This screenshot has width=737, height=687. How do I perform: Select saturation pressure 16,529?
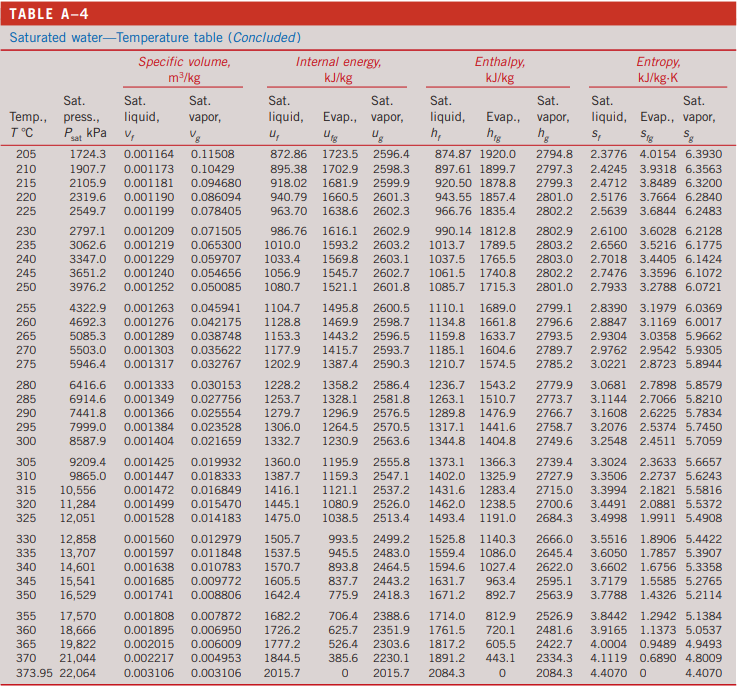pyautogui.click(x=78, y=595)
